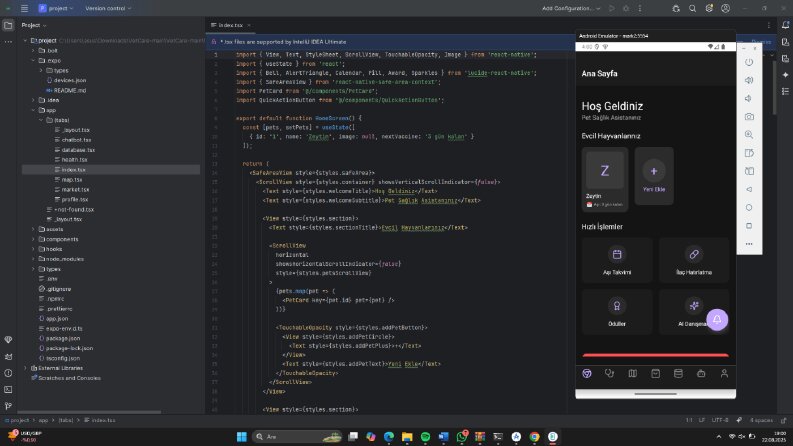The width and height of the screenshot is (793, 446).
Task: Click the emulator volume down button
Action: tap(749, 98)
